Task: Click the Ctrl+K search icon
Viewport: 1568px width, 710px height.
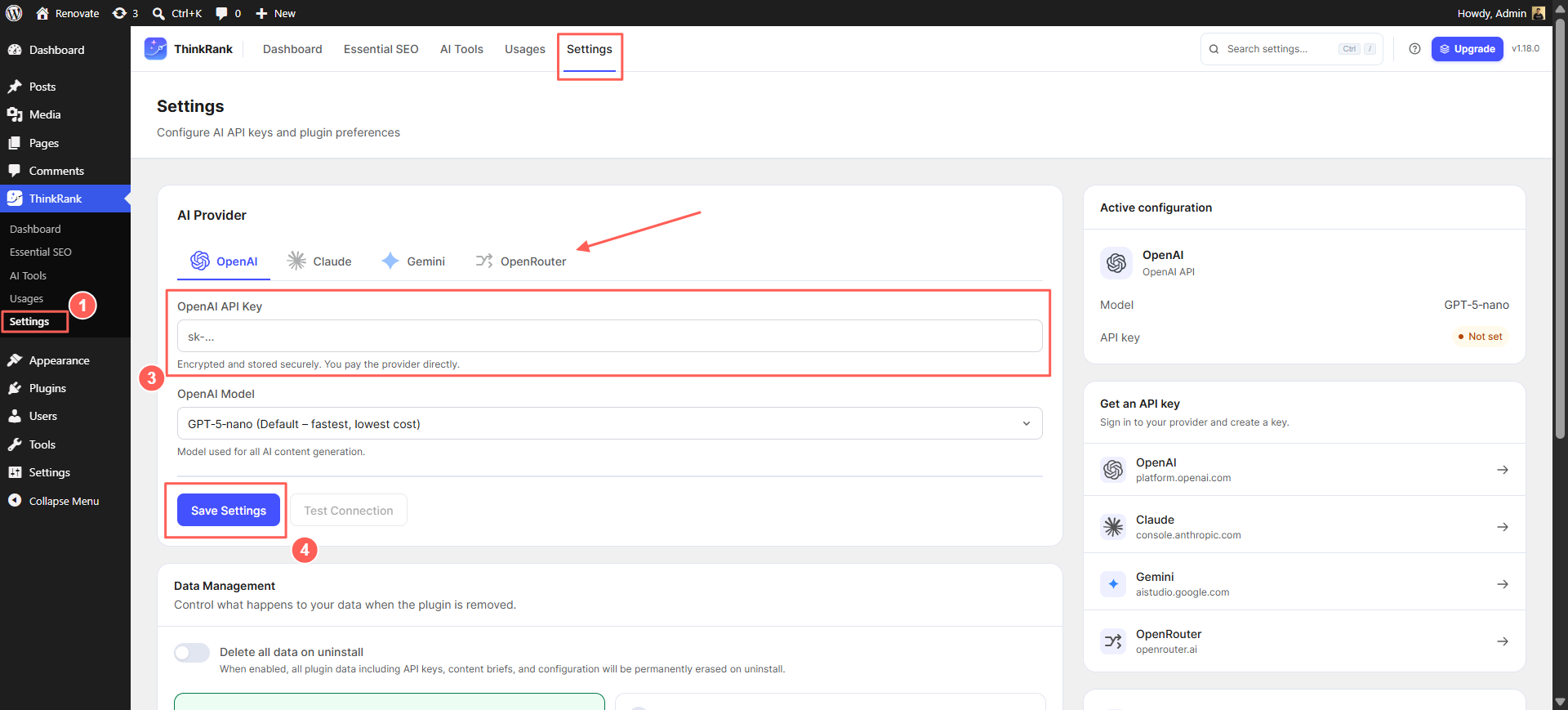Action: 158,13
